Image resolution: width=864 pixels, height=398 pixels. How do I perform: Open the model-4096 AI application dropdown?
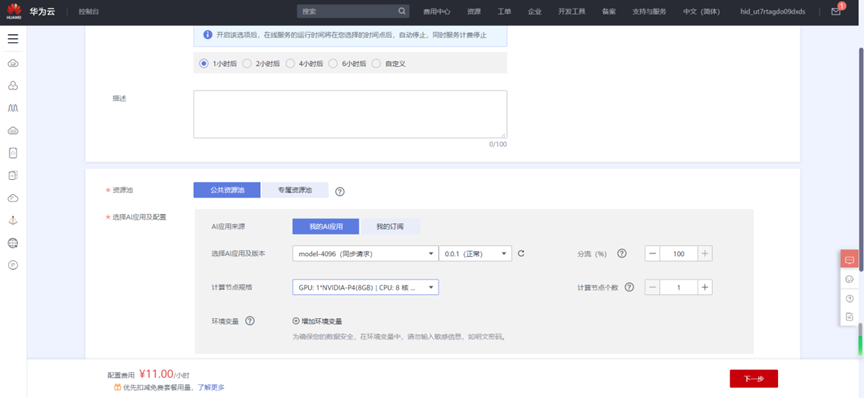tap(365, 254)
